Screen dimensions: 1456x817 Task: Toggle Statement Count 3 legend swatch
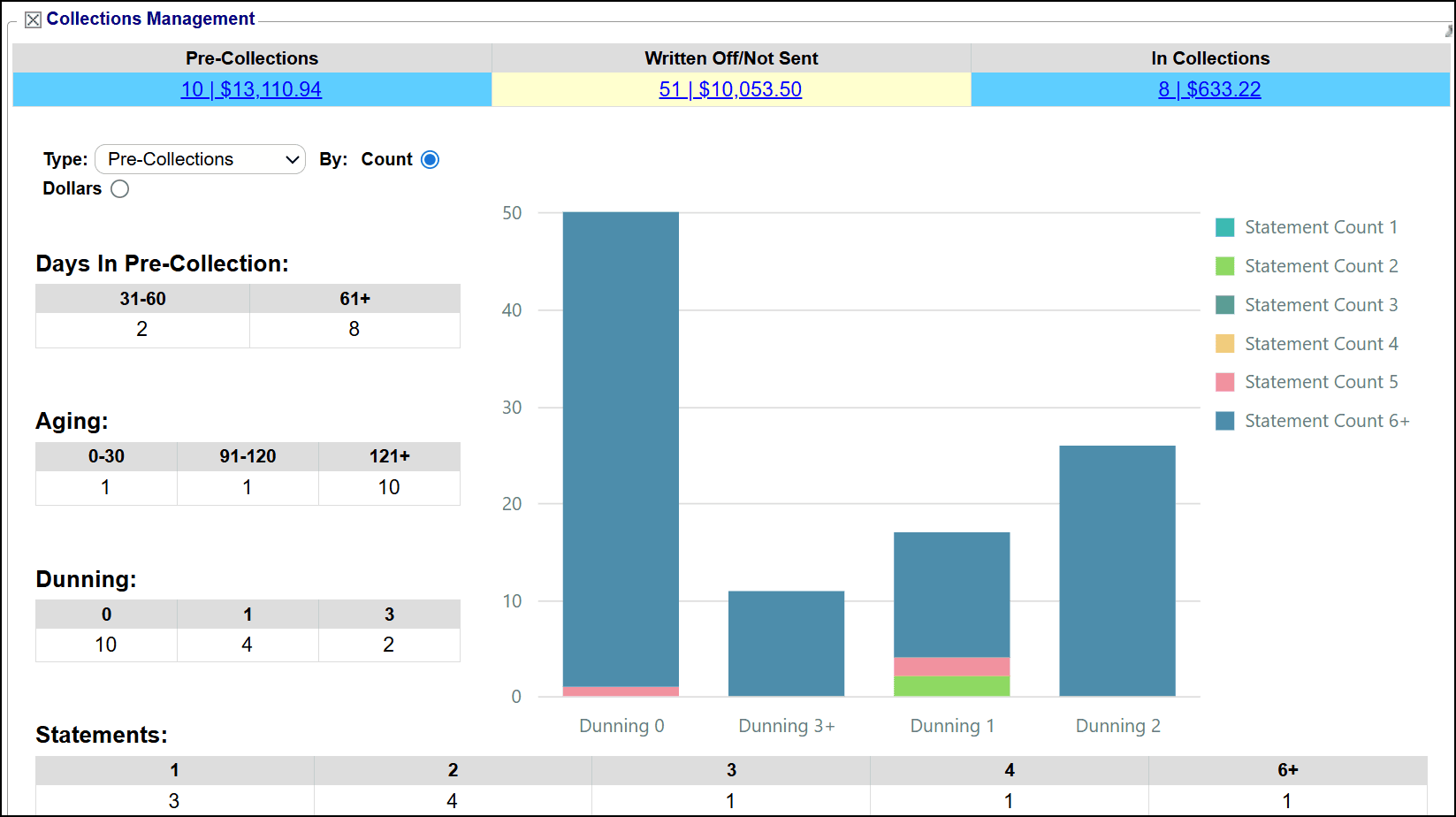pos(1224,305)
